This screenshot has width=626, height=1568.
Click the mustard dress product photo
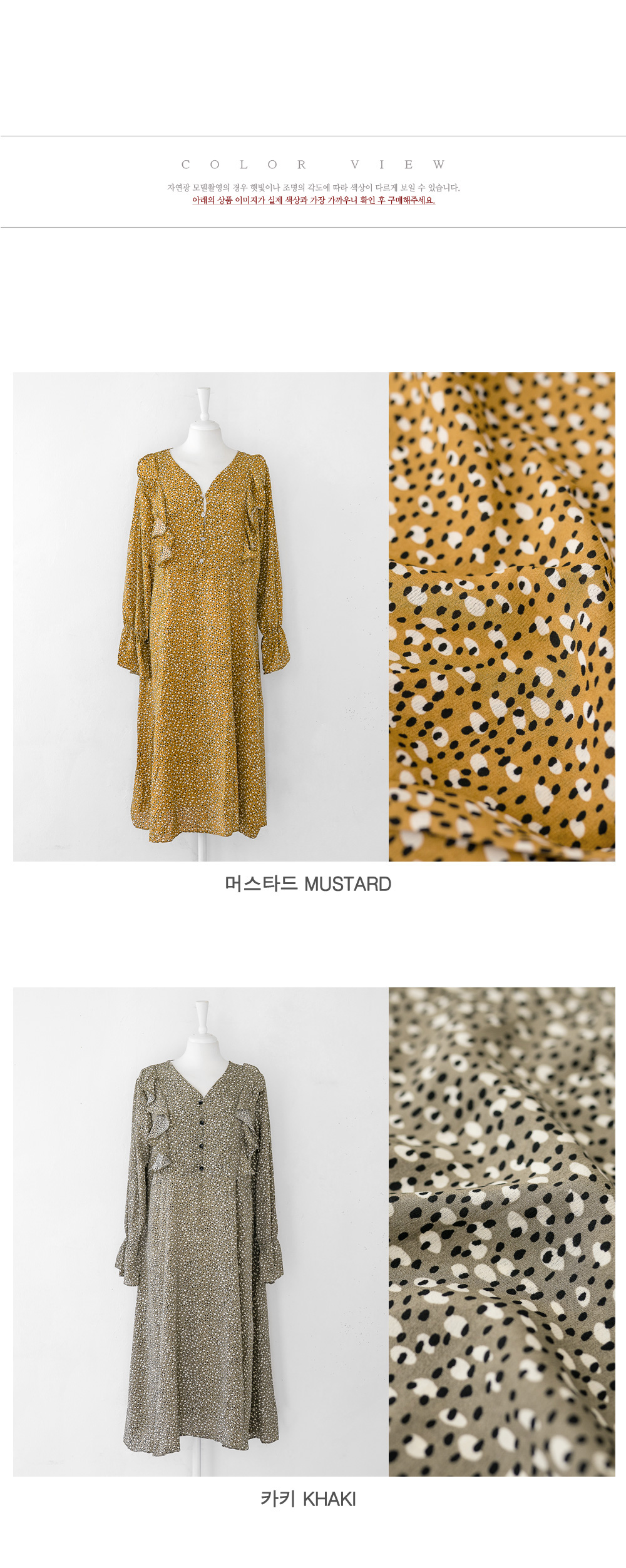tap(200, 616)
